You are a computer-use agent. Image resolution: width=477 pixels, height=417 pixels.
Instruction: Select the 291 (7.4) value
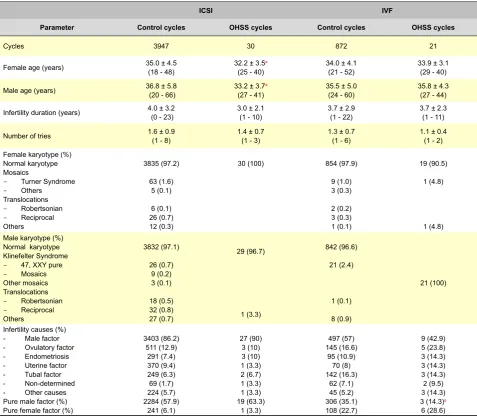tap(161, 357)
